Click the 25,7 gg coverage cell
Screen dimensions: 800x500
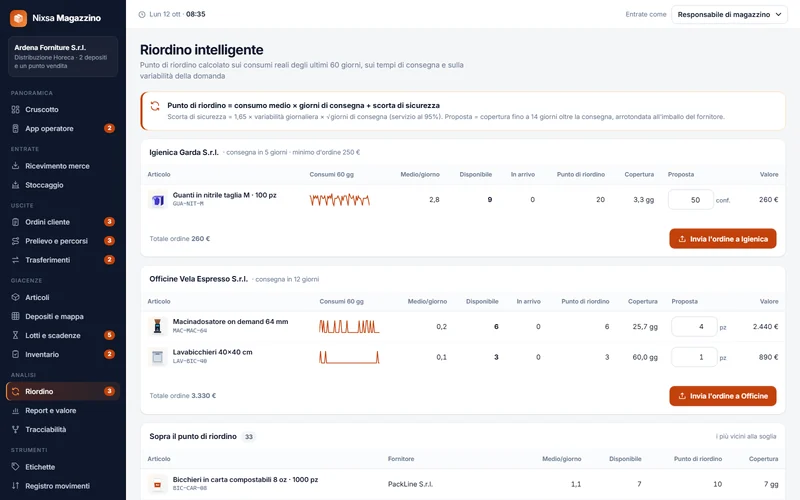click(x=645, y=327)
